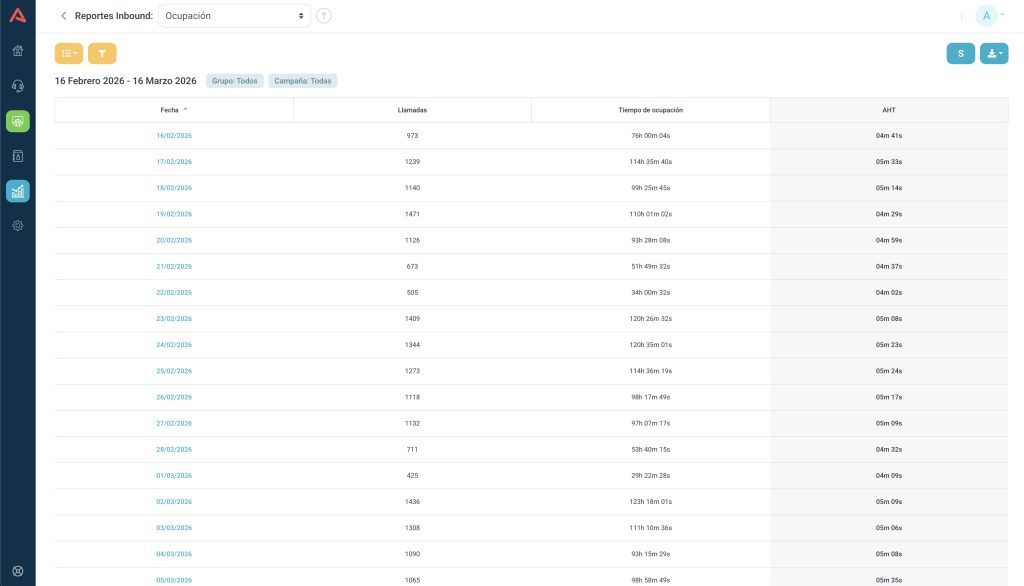Expand the yellow list view options dropdown
Viewport: 1024px width, 586px height.
coord(69,53)
